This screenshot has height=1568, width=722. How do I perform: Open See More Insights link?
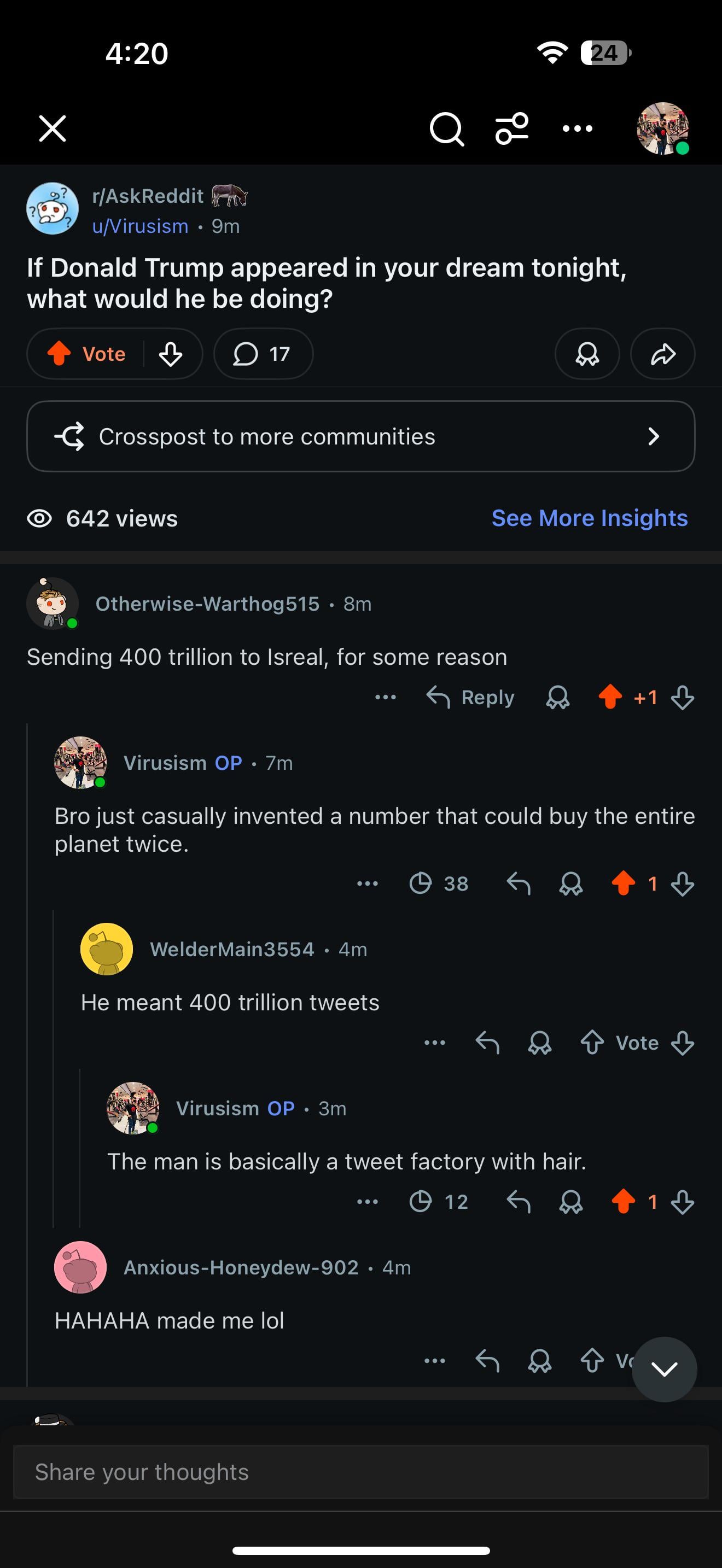coord(589,518)
